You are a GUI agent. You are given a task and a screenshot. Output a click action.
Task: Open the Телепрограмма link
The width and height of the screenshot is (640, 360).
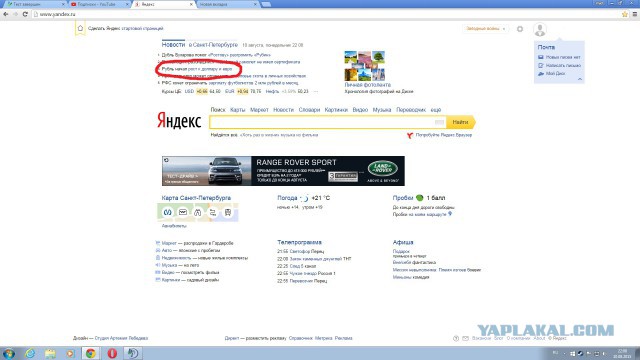click(x=299, y=242)
